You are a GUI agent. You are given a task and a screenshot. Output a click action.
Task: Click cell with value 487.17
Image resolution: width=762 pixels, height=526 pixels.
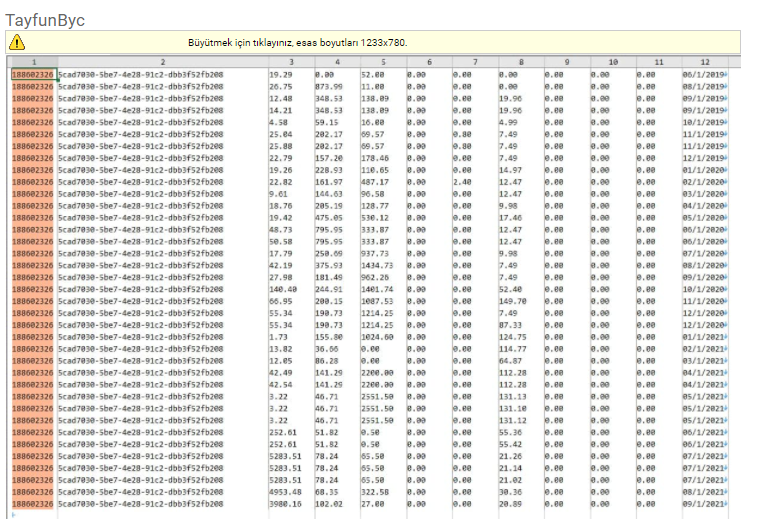click(x=375, y=182)
